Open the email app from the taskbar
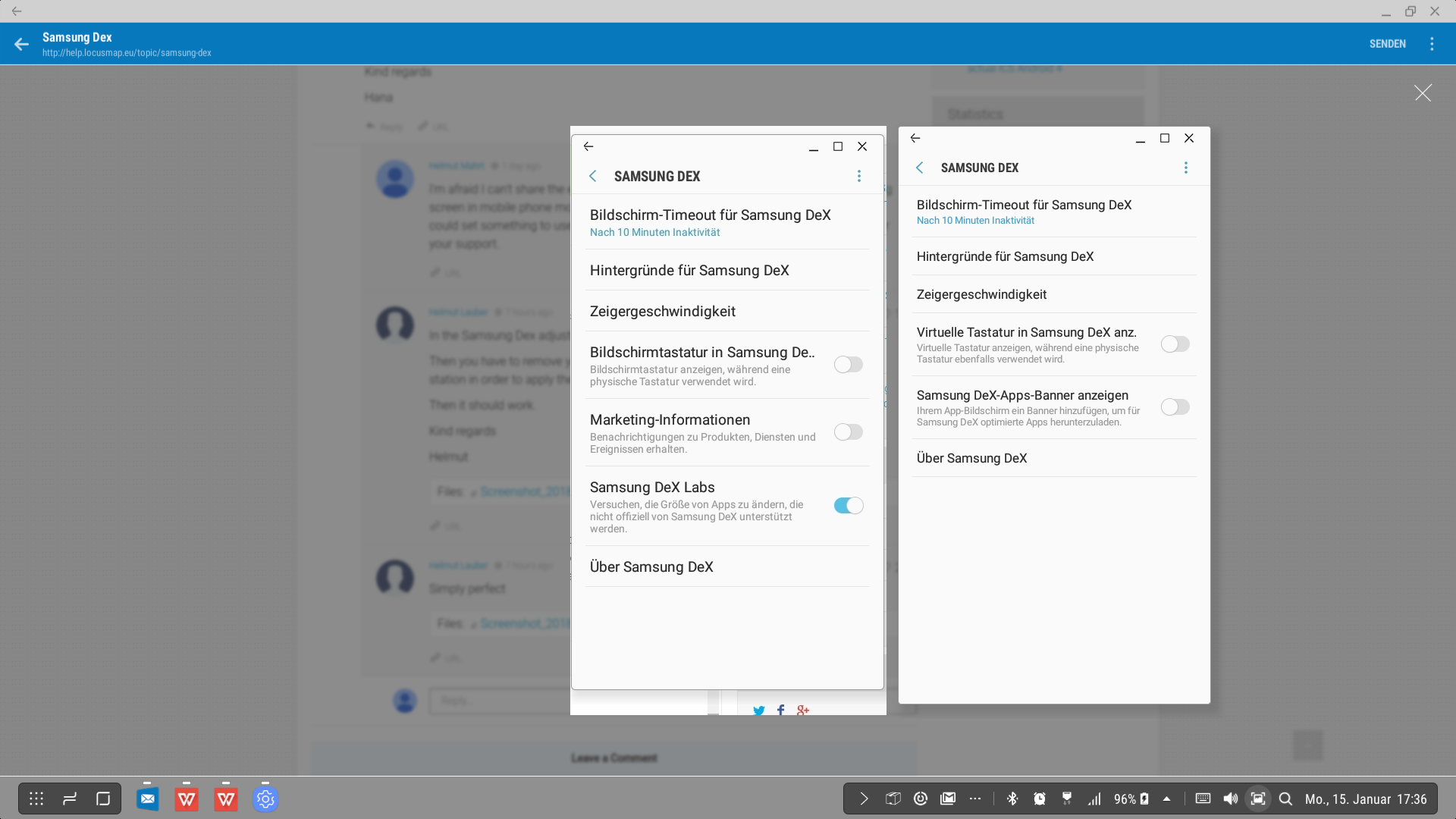Screen dimensions: 1456x819 (147, 799)
